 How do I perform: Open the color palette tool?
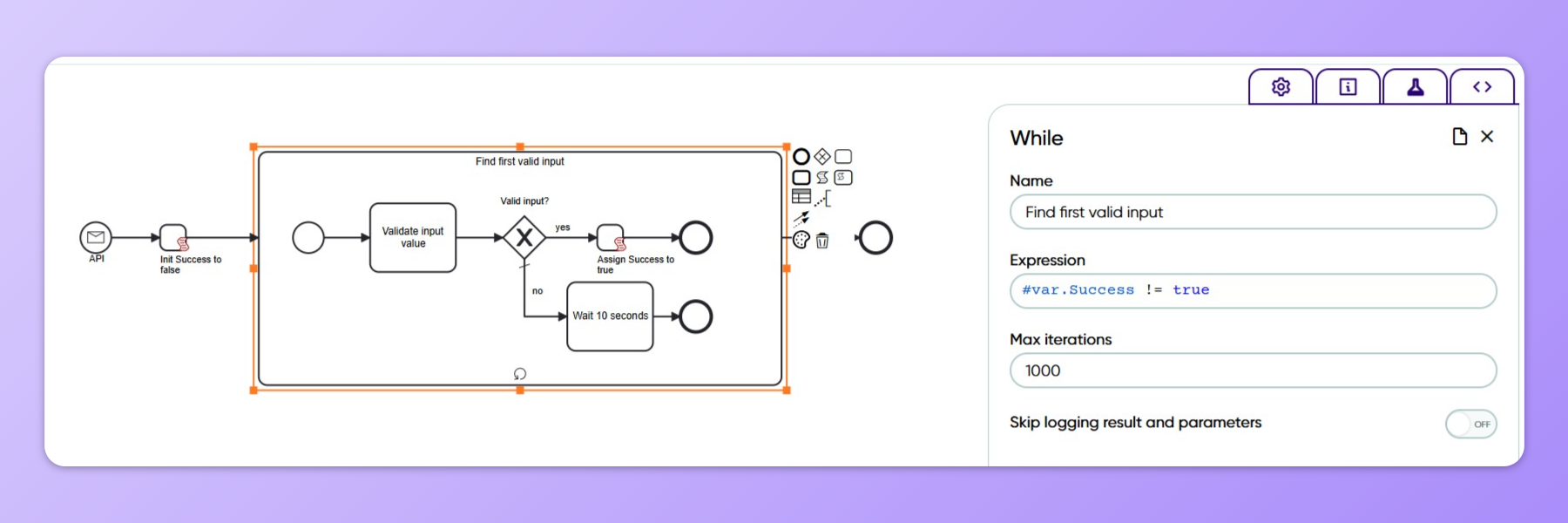click(801, 240)
